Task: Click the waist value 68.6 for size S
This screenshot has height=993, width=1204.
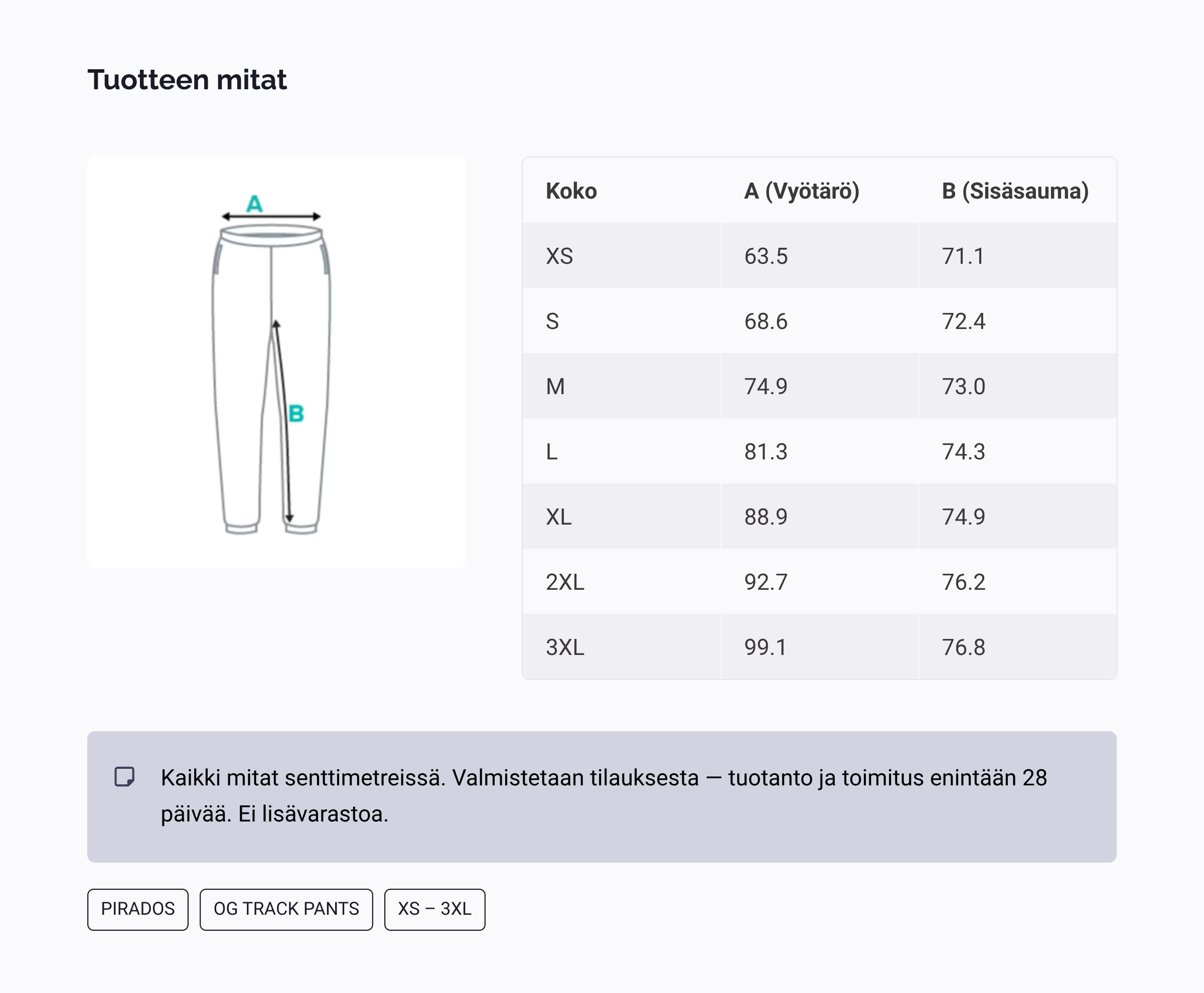Action: (766, 321)
